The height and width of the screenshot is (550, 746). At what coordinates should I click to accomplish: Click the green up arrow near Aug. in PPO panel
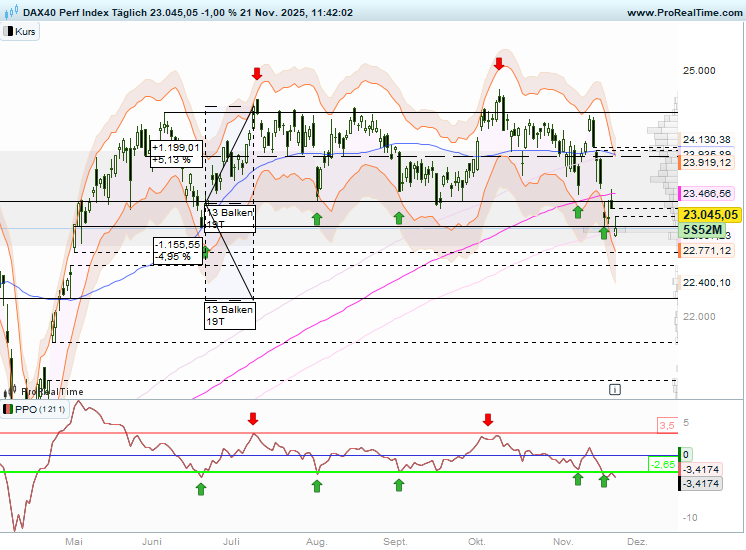pos(317,486)
